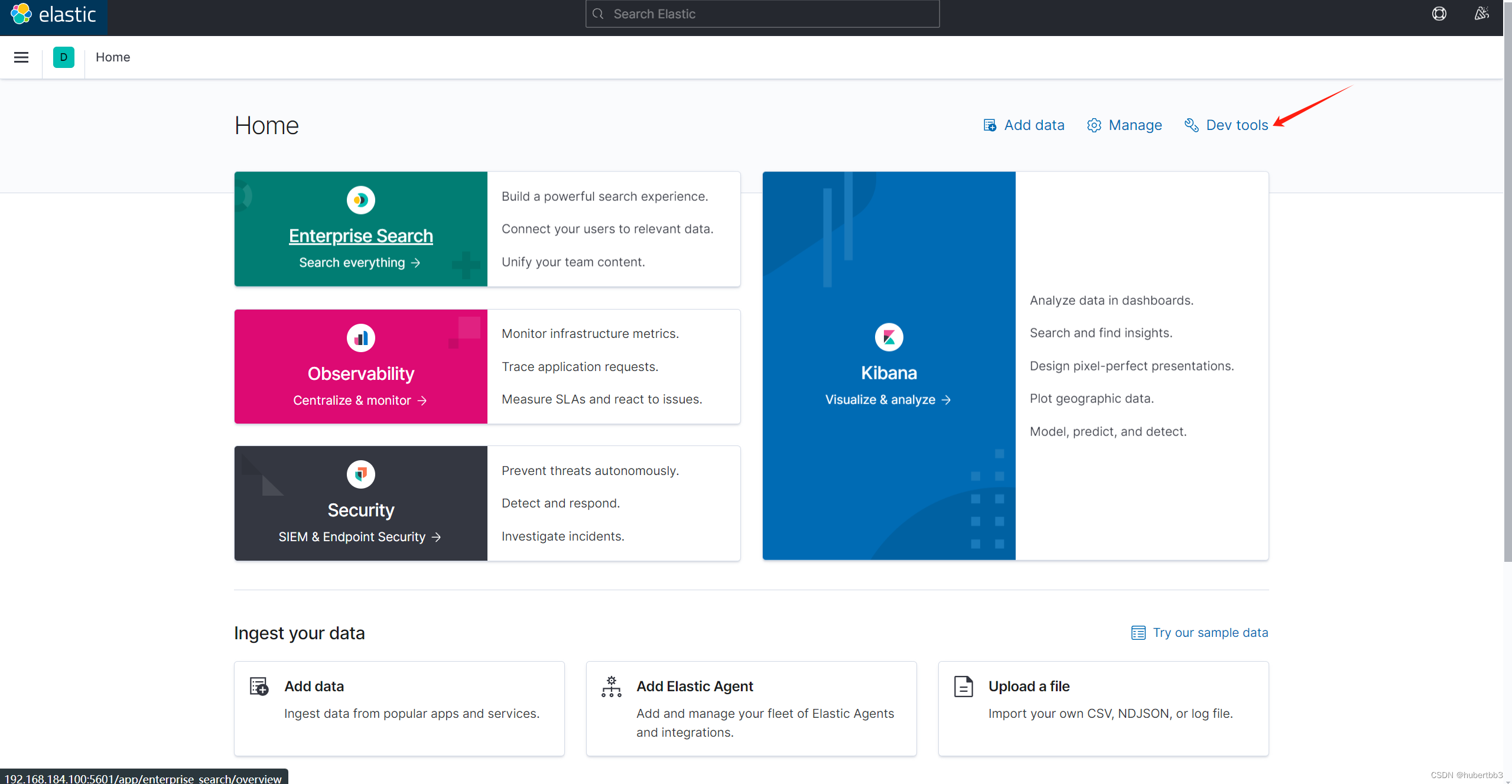The width and height of the screenshot is (1512, 784).
Task: Open the newsfeed celebration icon
Action: click(x=1481, y=14)
